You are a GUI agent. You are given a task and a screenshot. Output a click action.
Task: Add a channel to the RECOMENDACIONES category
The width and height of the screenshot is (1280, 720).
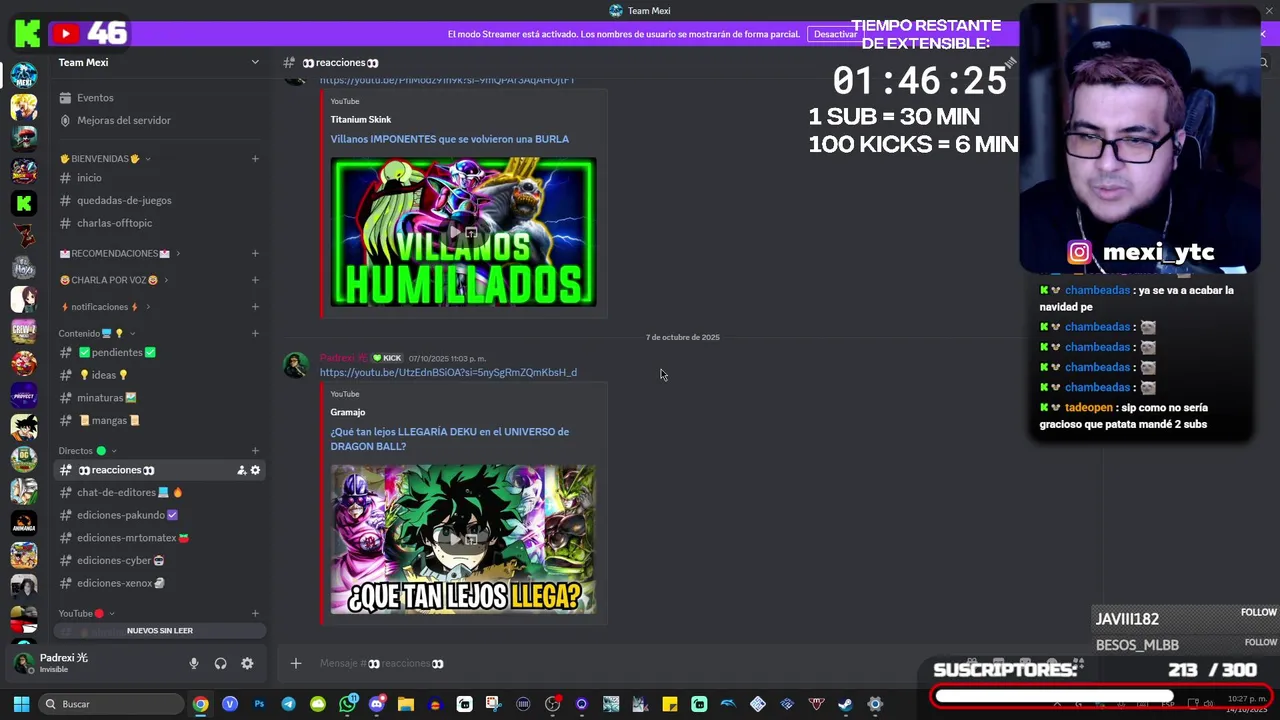coord(255,253)
